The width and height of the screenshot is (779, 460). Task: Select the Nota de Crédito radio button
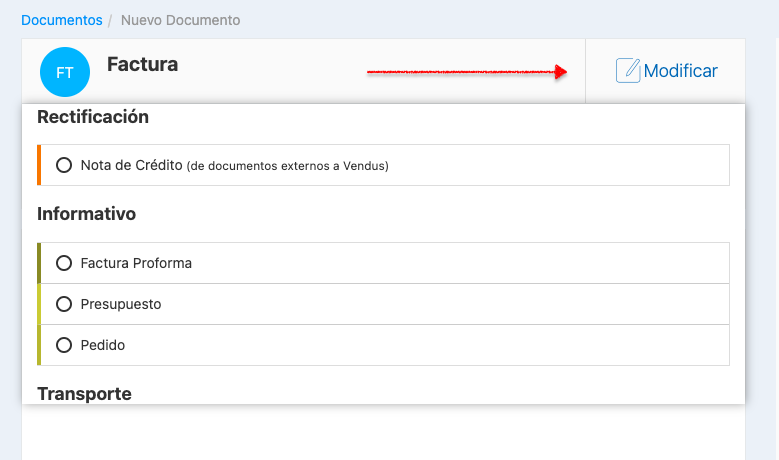(64, 165)
